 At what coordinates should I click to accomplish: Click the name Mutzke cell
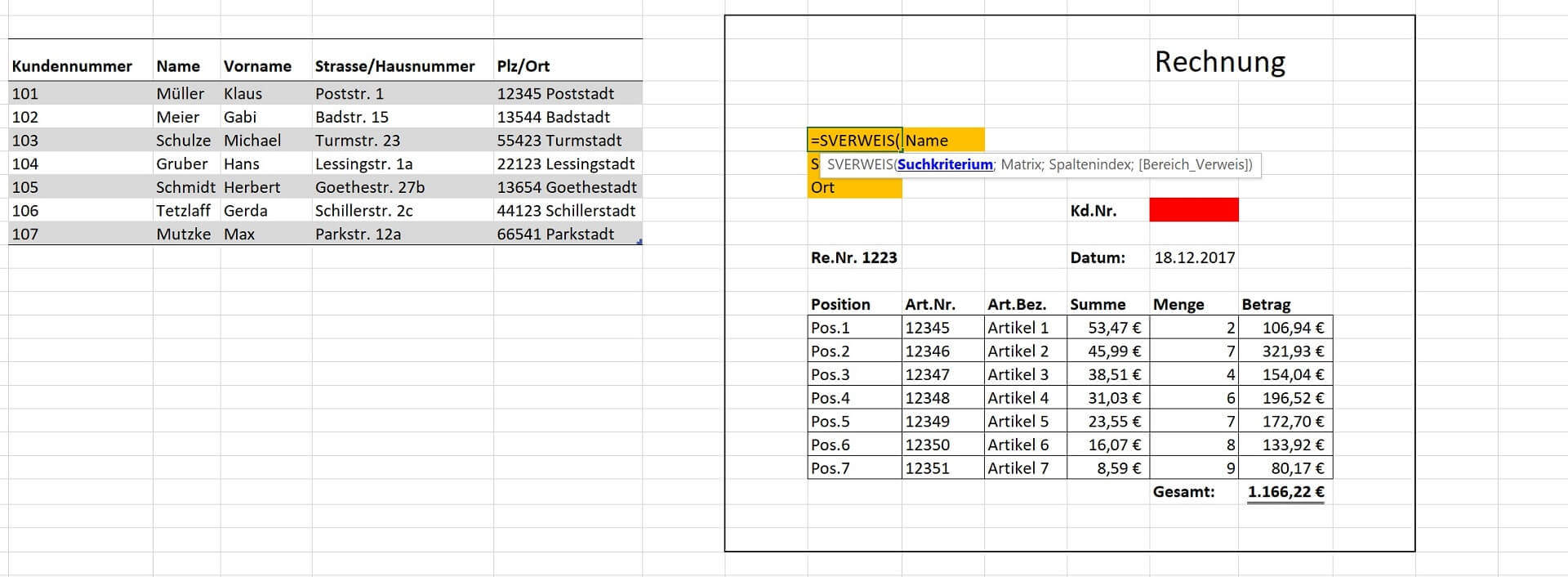point(187,234)
